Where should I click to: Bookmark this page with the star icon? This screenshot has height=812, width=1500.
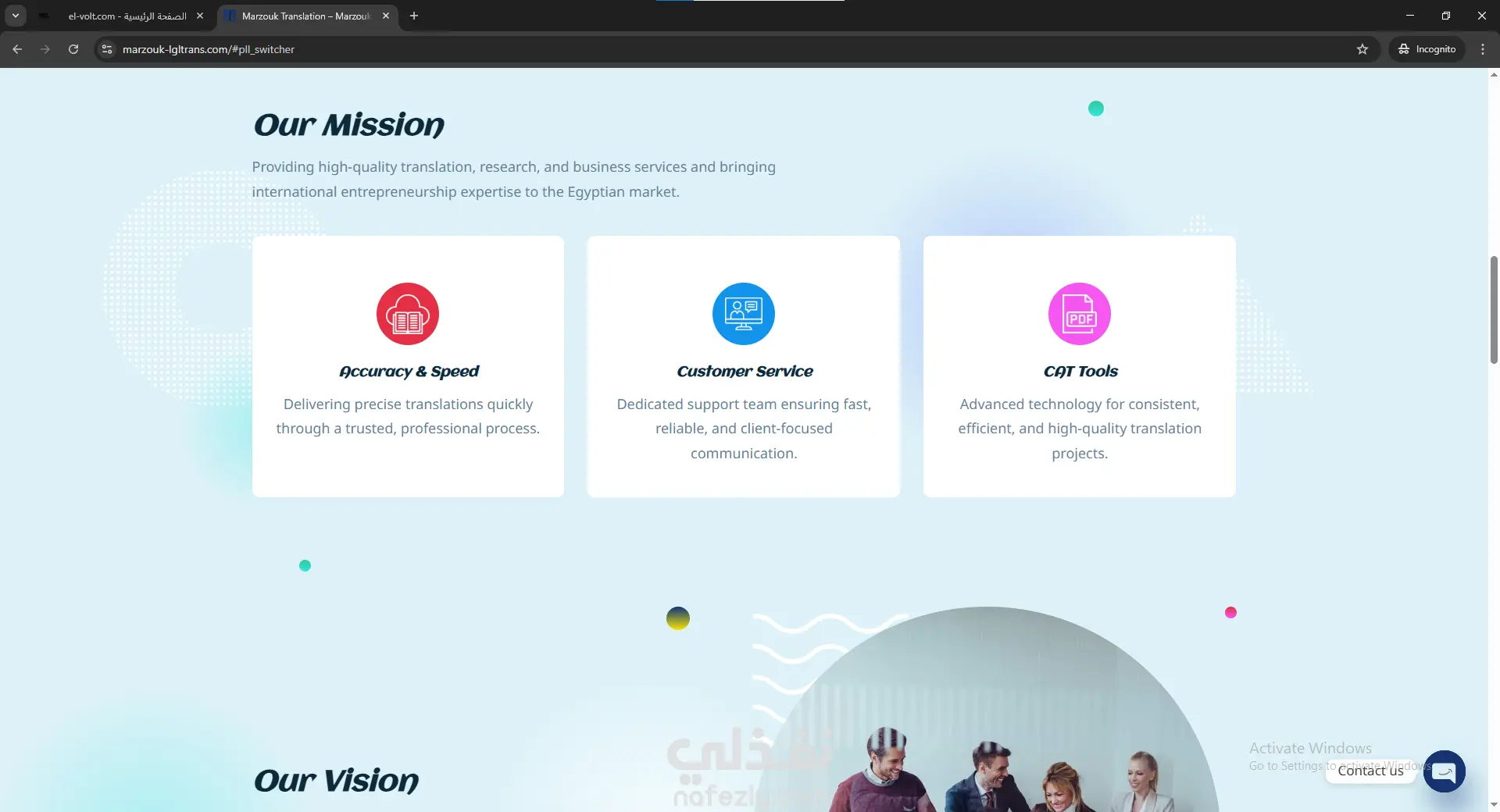coord(1362,49)
